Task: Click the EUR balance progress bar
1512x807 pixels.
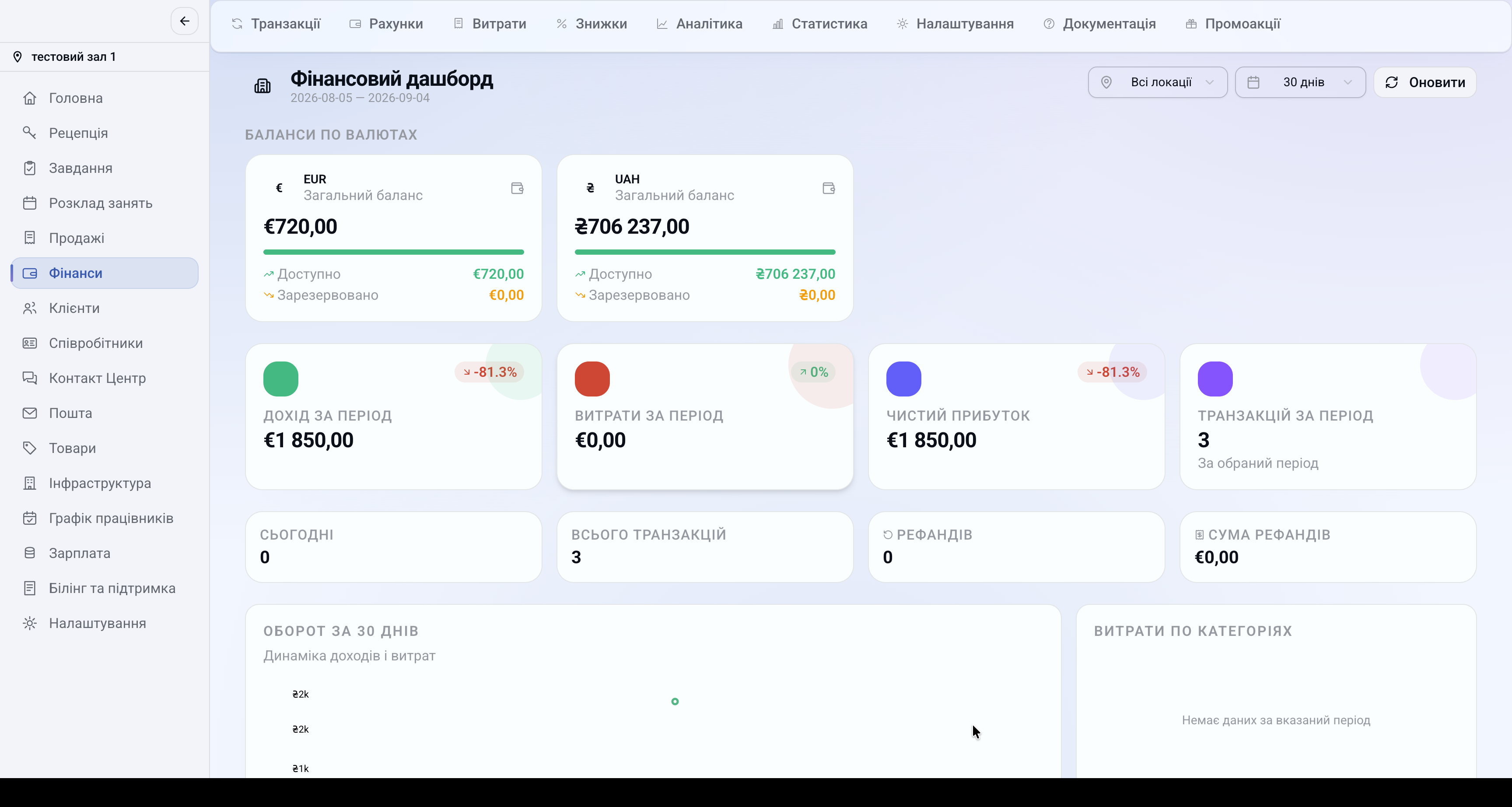Action: click(393, 252)
